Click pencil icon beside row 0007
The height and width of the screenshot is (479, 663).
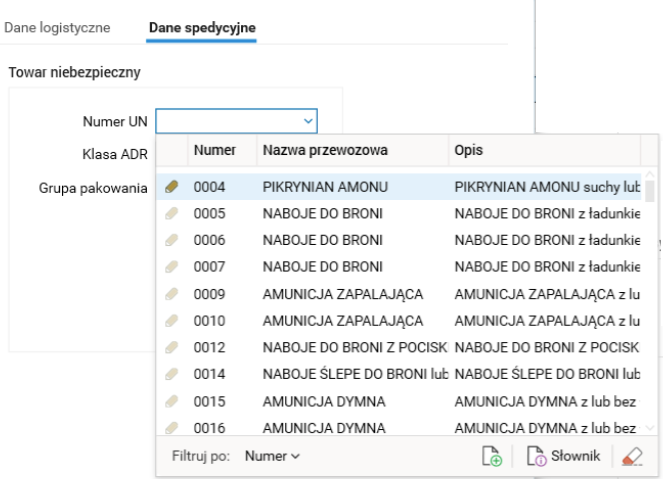[x=172, y=267]
